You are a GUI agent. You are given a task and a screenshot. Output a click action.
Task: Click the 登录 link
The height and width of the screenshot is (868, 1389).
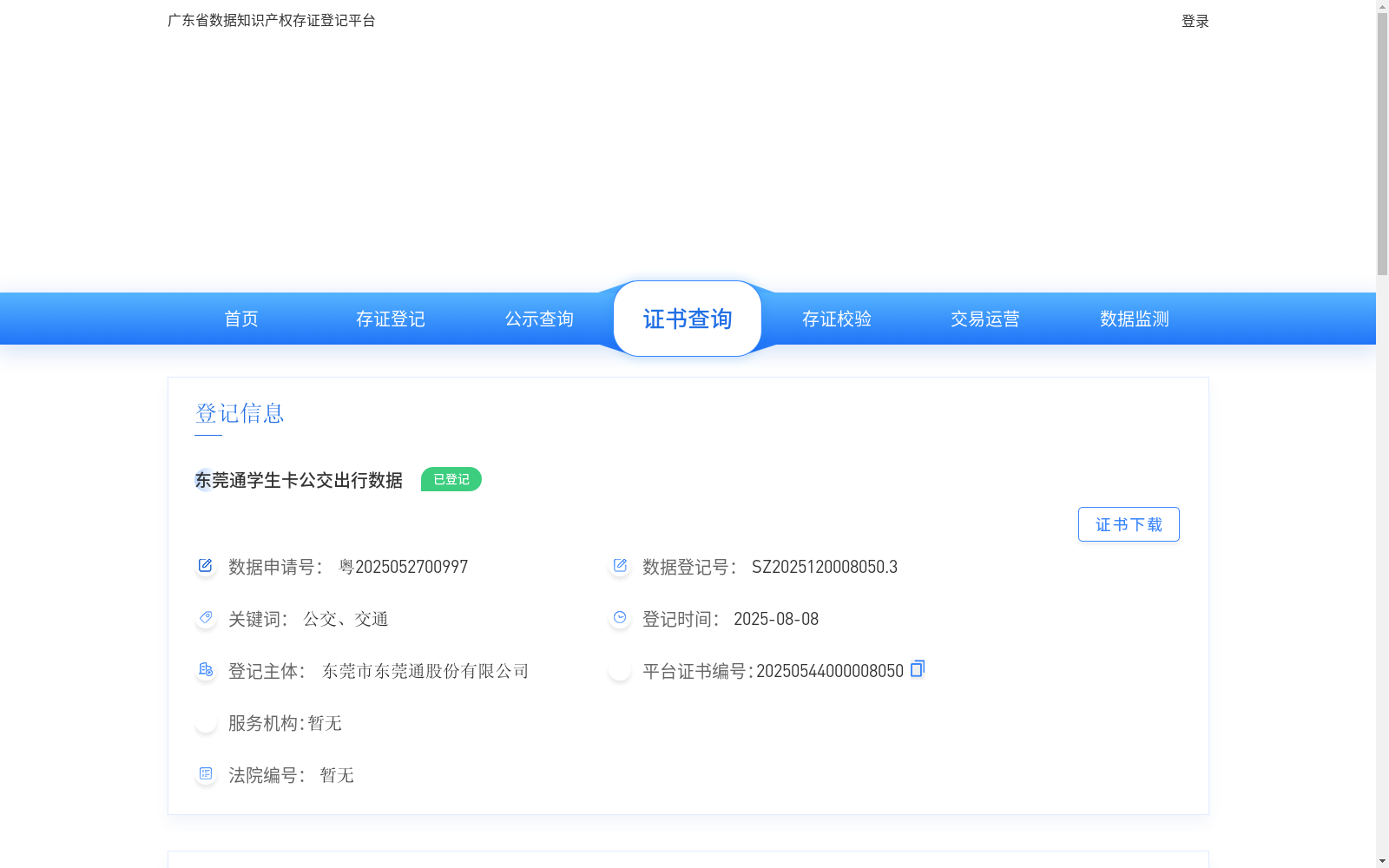click(x=1195, y=21)
